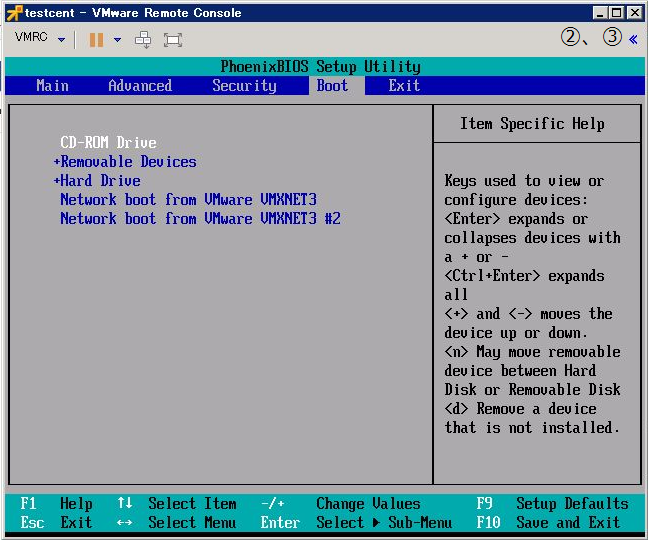The image size is (648, 540).
Task: Go to the Security BIOS tab
Action: [x=244, y=86]
